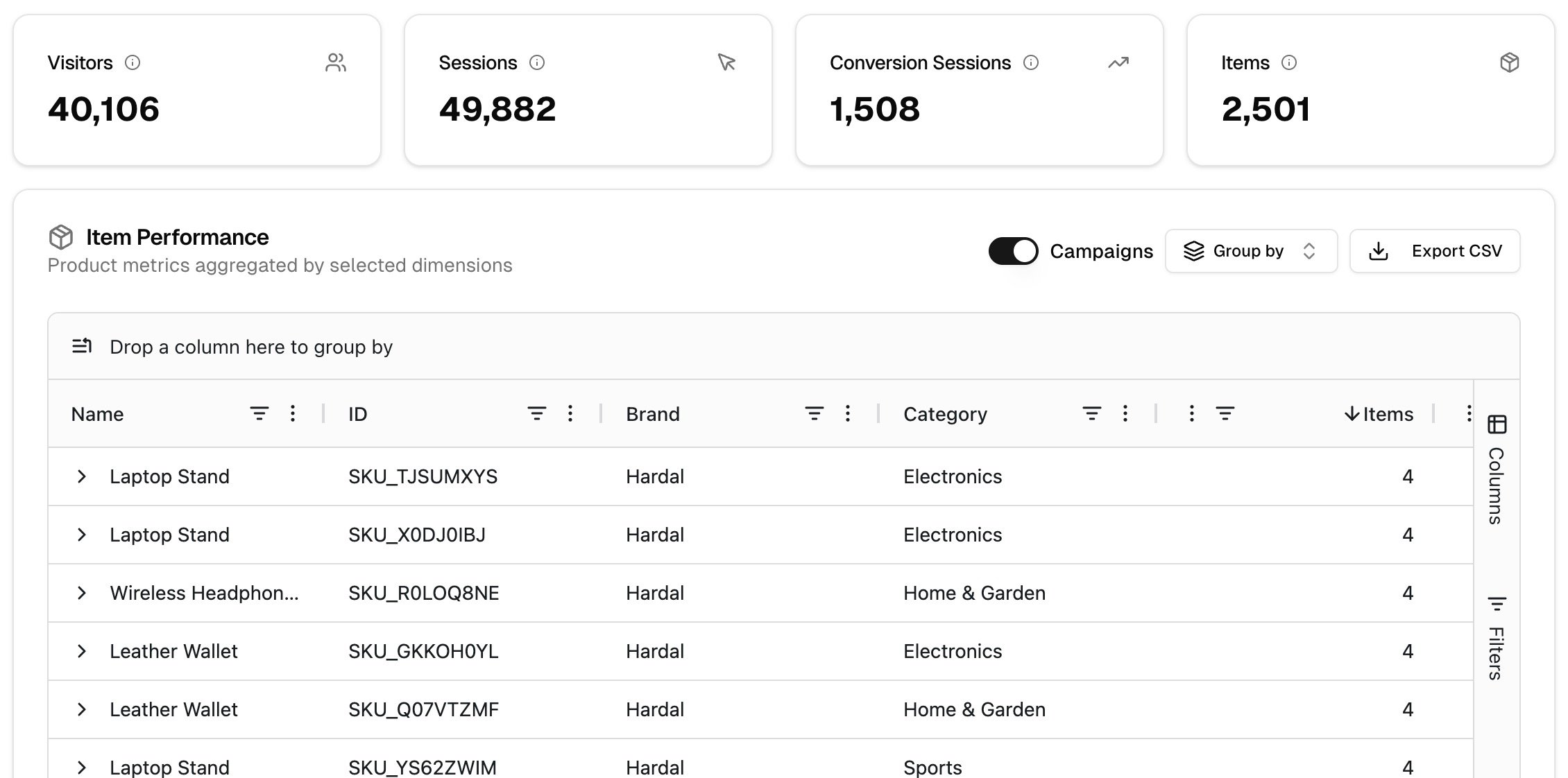Open the Category column filter
This screenshot has width=1568, height=778.
pos(1092,414)
